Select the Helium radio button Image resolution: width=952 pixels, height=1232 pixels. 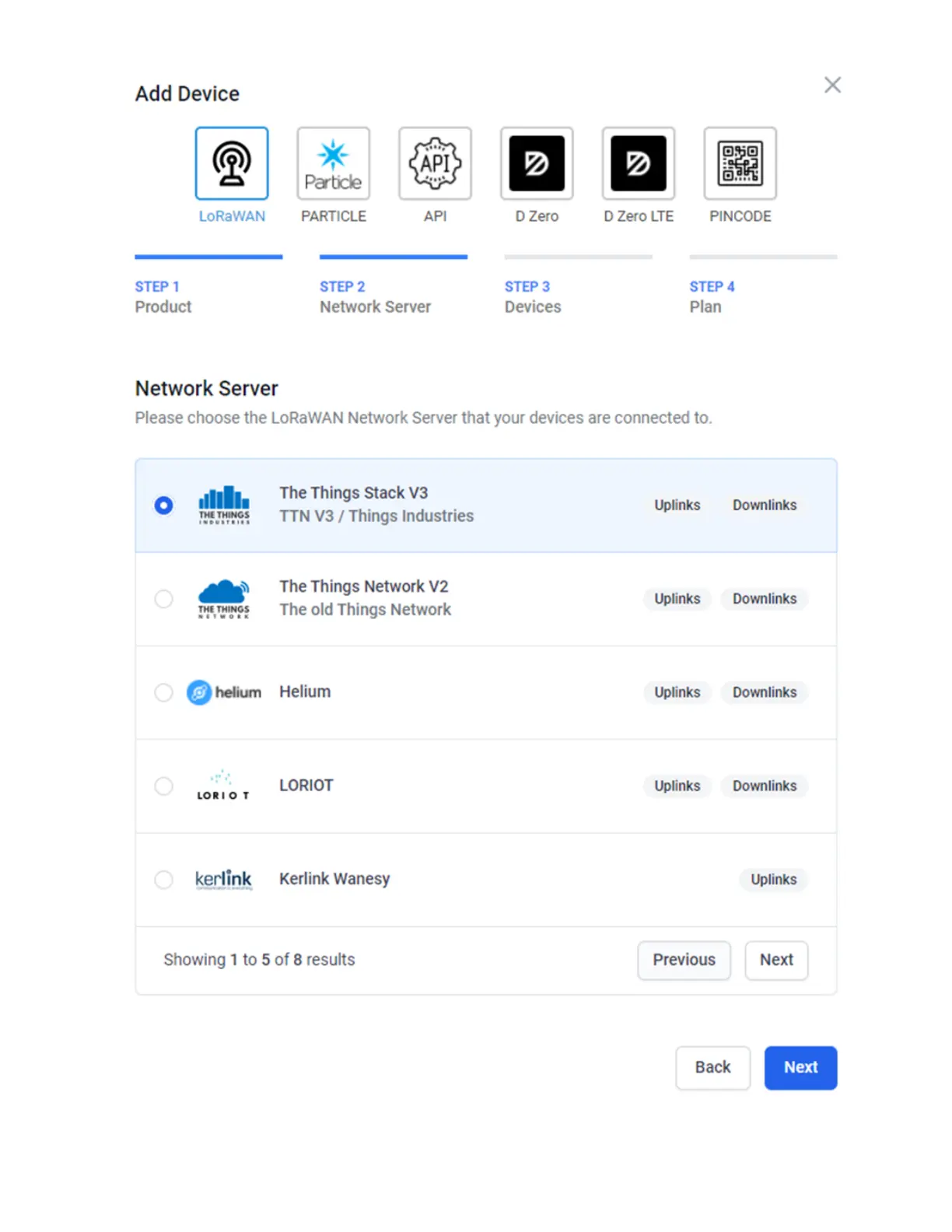click(x=163, y=692)
